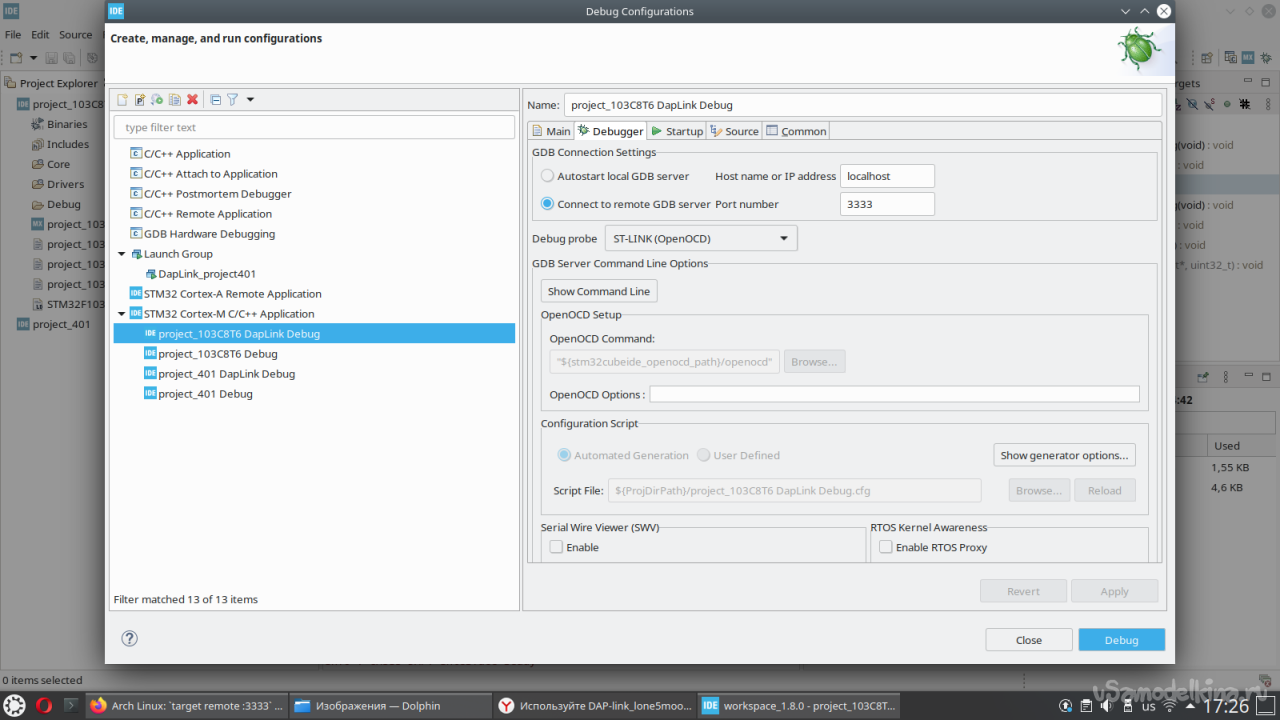Select project_401 in Project Explorer

pos(61,324)
